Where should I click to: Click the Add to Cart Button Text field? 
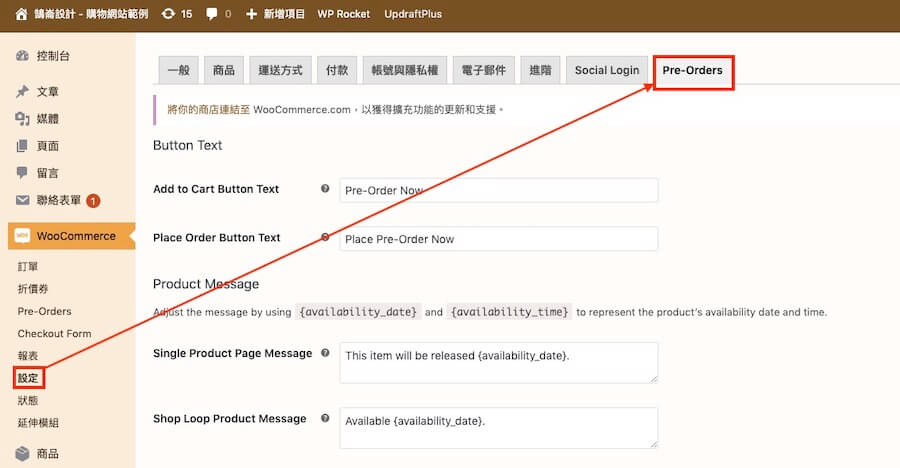click(498, 190)
